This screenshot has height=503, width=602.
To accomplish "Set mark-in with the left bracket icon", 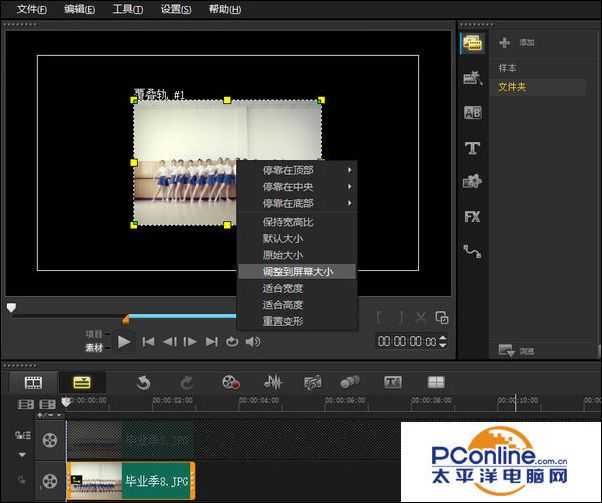I will tap(379, 318).
